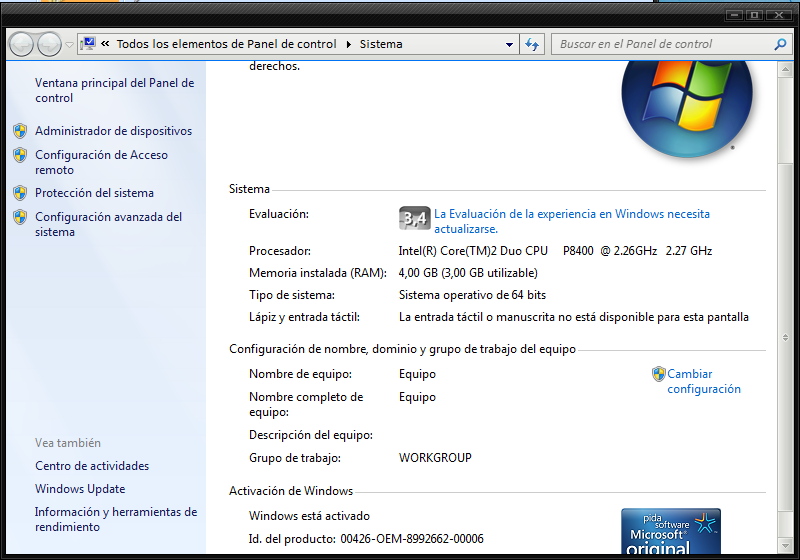Close the Sistema window

(x=779, y=15)
